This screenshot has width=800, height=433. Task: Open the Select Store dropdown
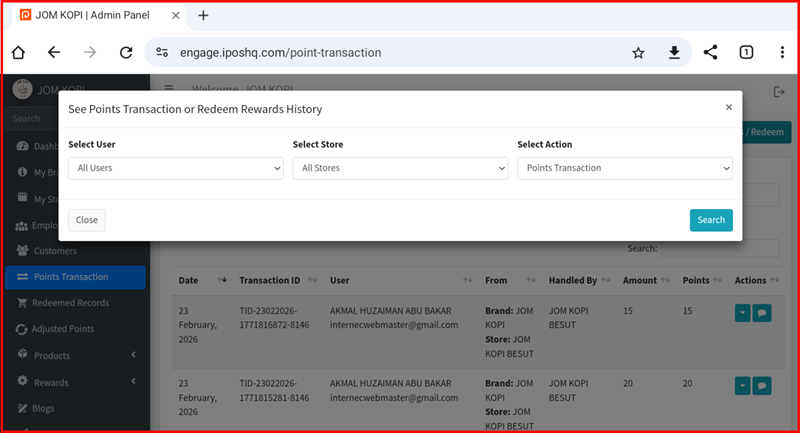click(400, 168)
